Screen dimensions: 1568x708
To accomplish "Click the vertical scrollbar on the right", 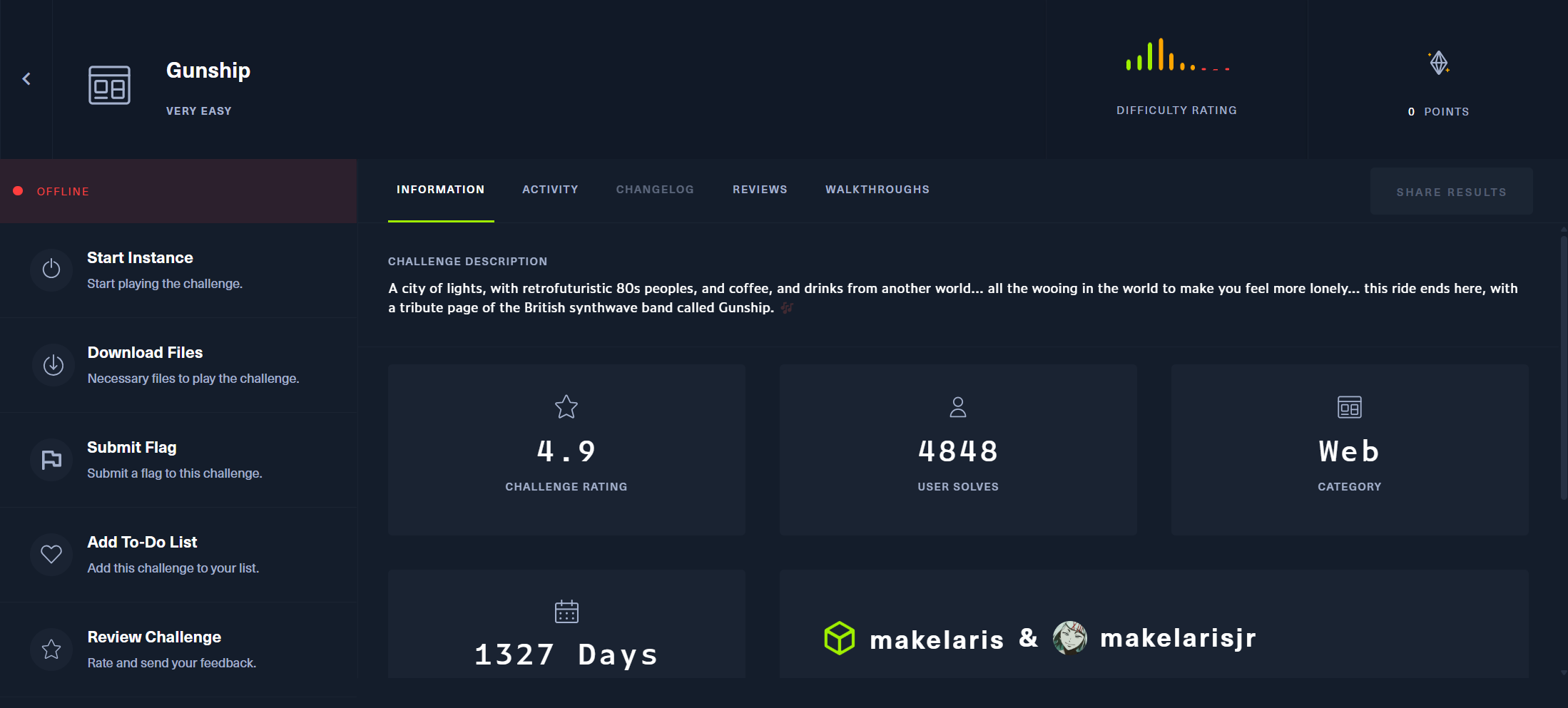I will click(x=1564, y=367).
